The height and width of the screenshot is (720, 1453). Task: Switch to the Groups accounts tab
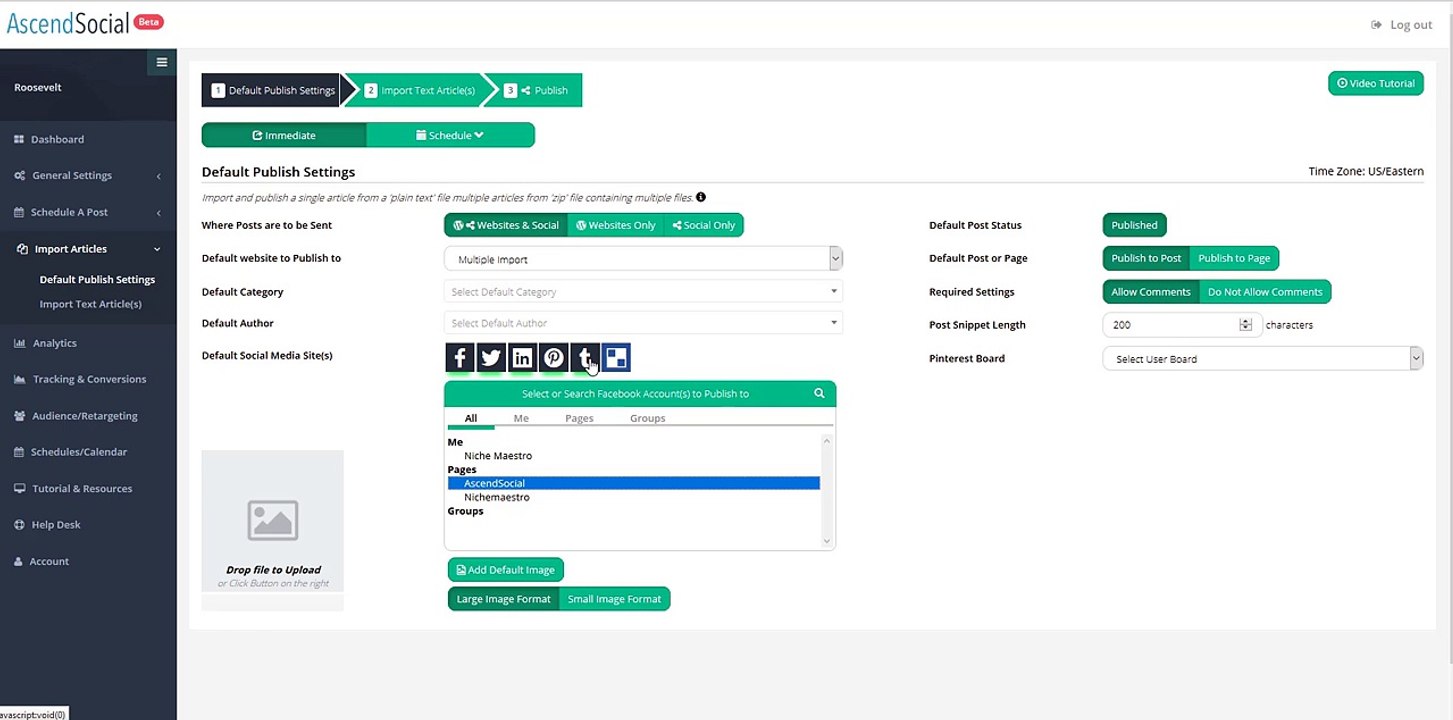pyautogui.click(x=648, y=418)
